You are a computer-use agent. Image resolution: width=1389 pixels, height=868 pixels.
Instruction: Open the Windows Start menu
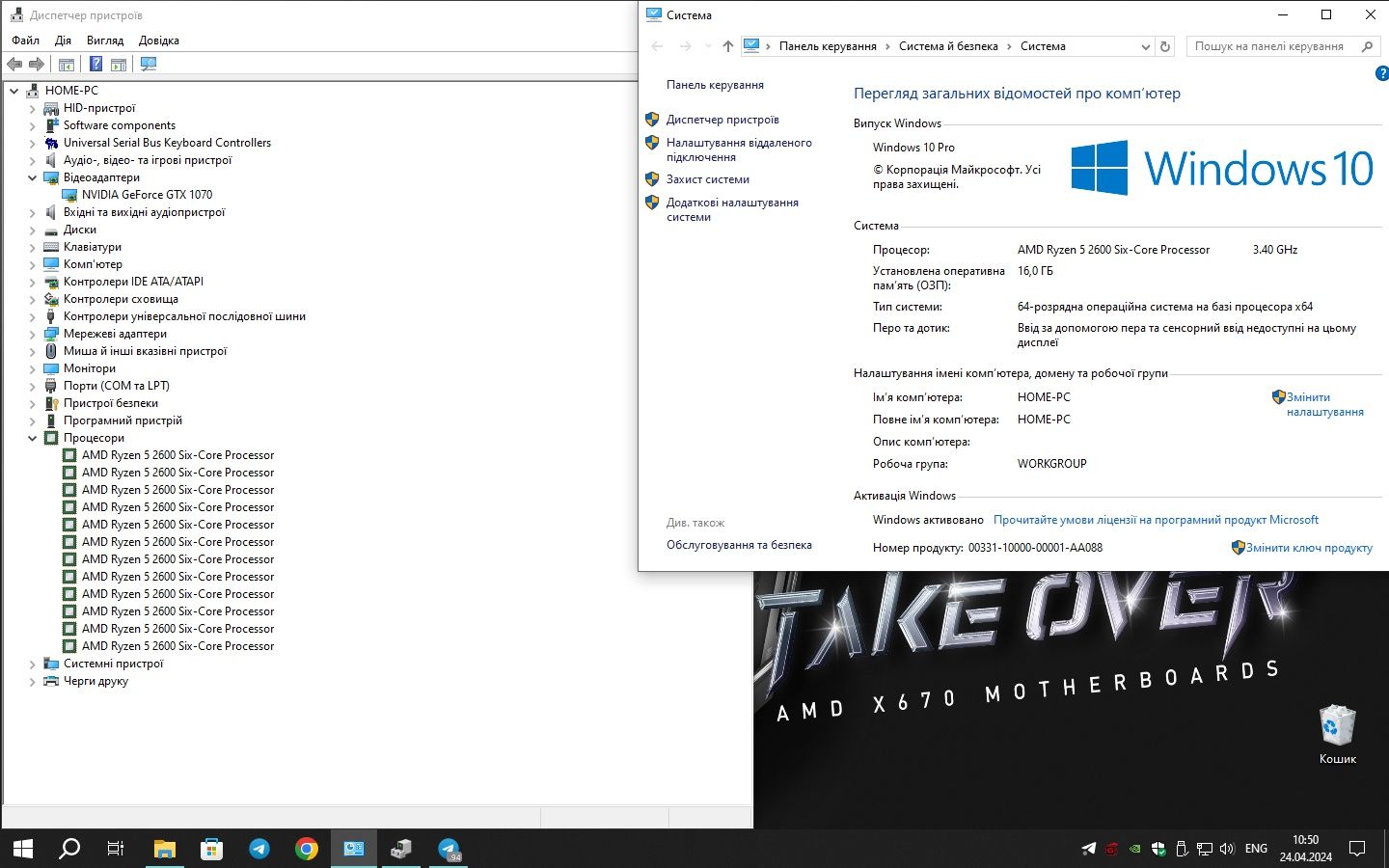[23, 849]
